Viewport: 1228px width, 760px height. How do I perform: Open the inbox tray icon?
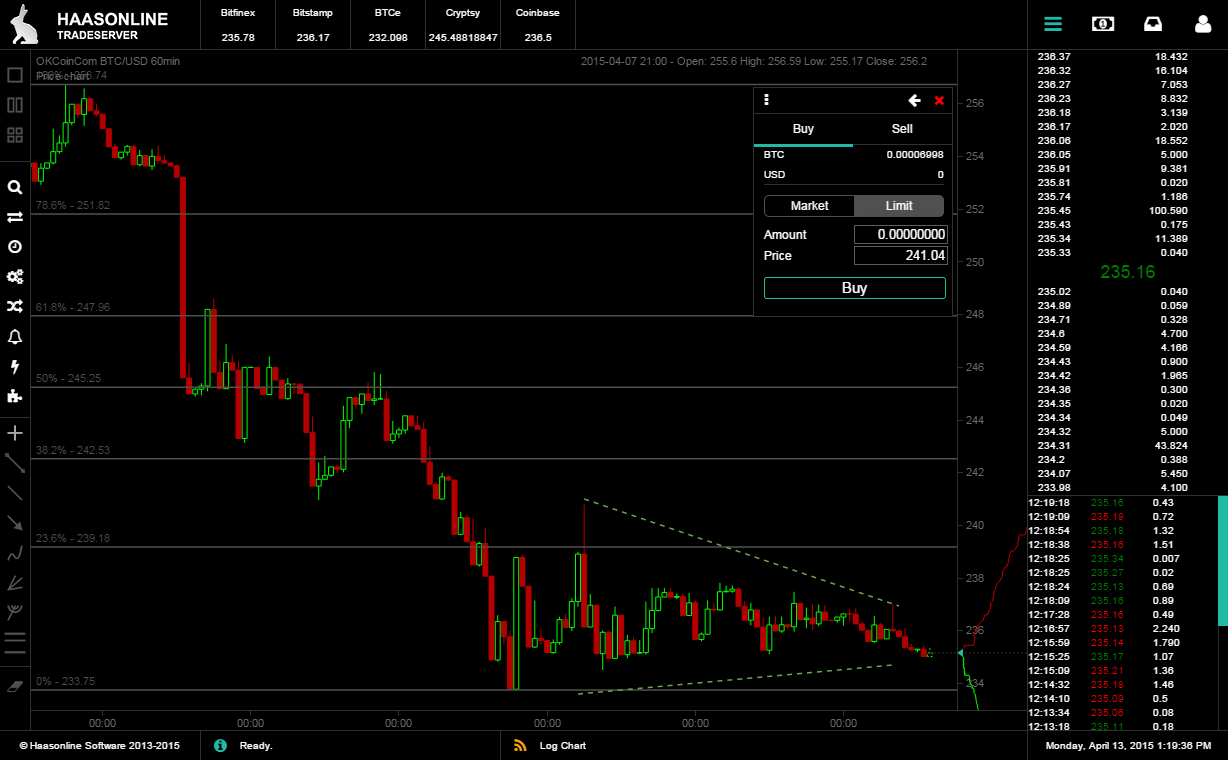[x=1153, y=24]
